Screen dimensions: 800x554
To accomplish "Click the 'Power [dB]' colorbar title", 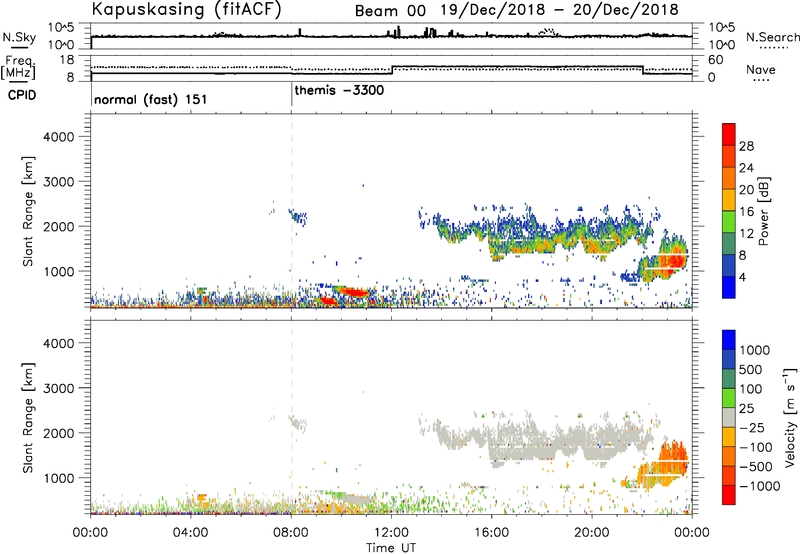I will pos(763,211).
